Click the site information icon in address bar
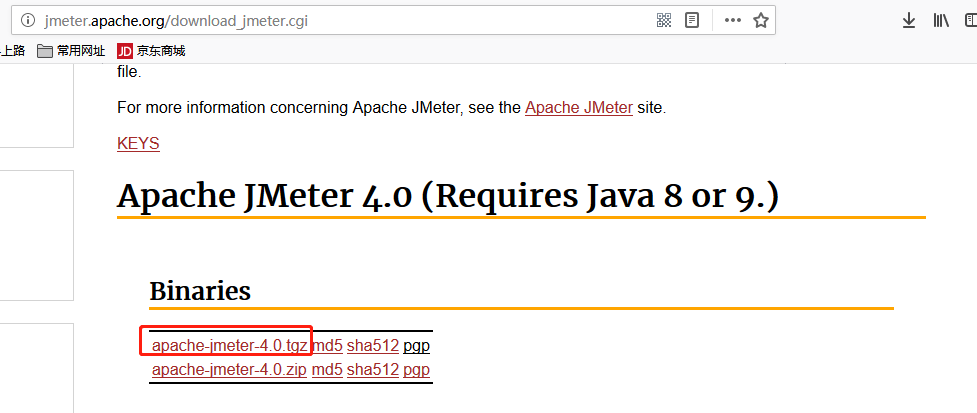Viewport: 977px width, 413px height. [27, 21]
